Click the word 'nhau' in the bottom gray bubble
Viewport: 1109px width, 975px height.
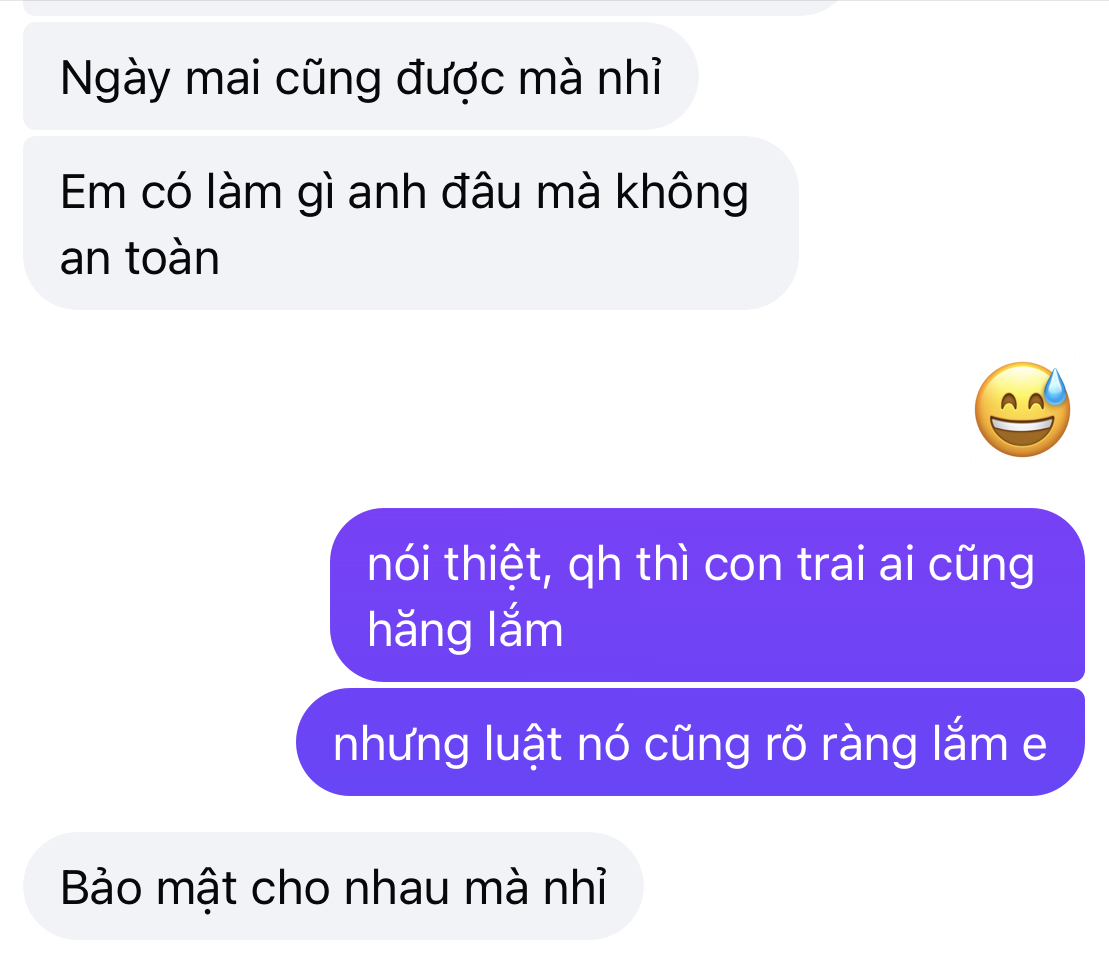click(397, 888)
